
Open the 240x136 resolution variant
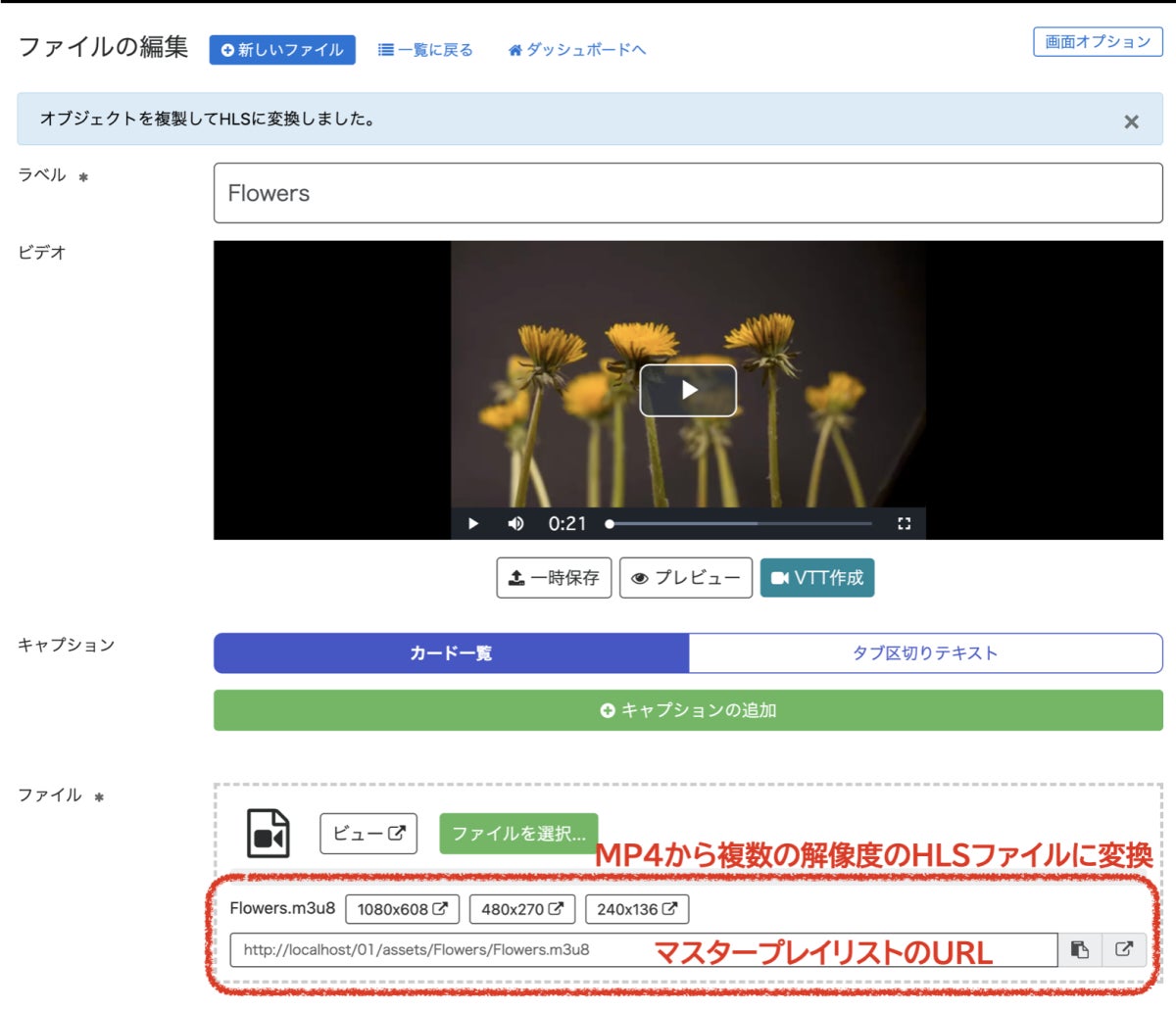[x=637, y=909]
